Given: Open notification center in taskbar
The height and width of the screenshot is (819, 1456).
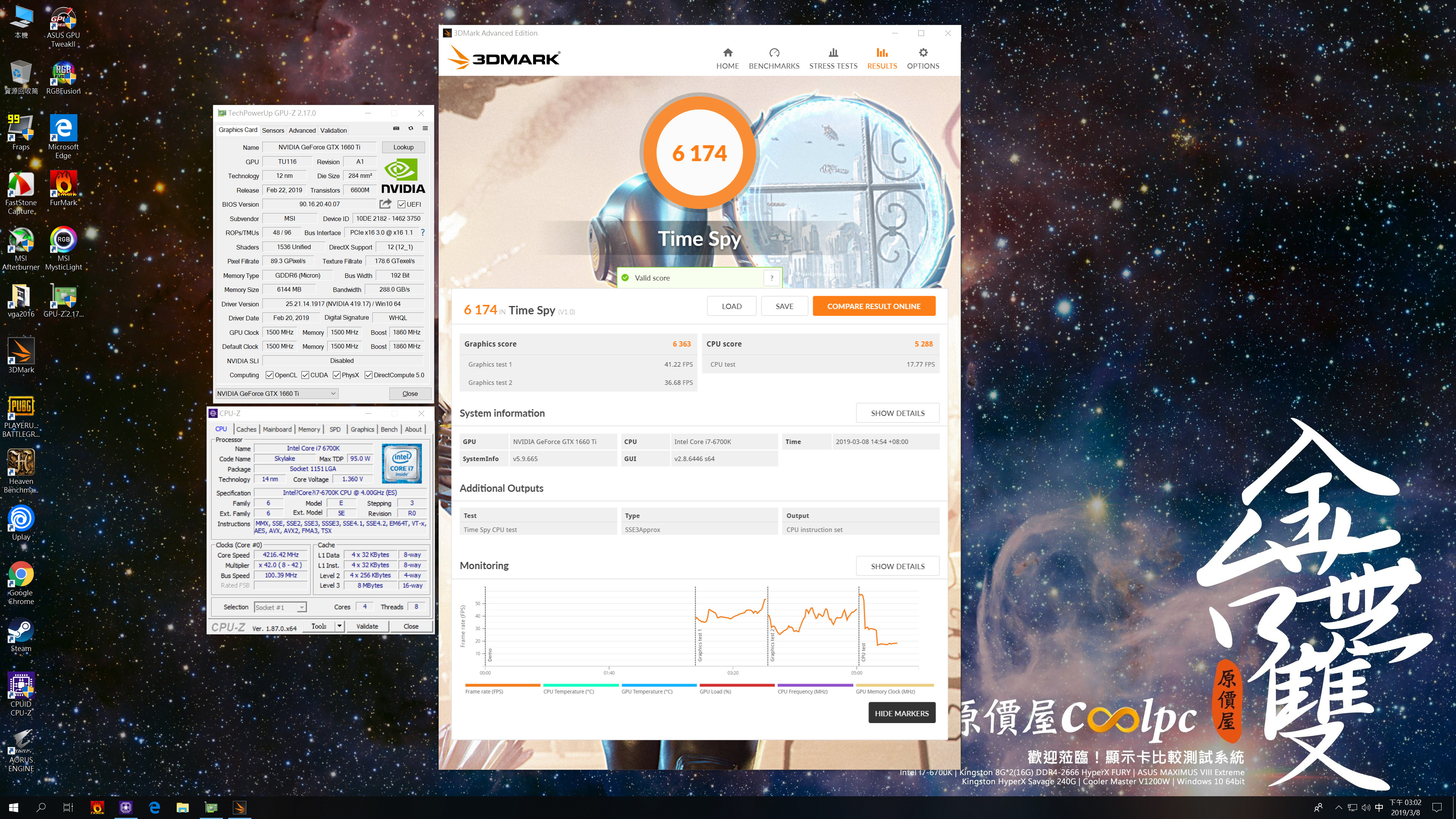Looking at the screenshot, I should (x=1437, y=807).
